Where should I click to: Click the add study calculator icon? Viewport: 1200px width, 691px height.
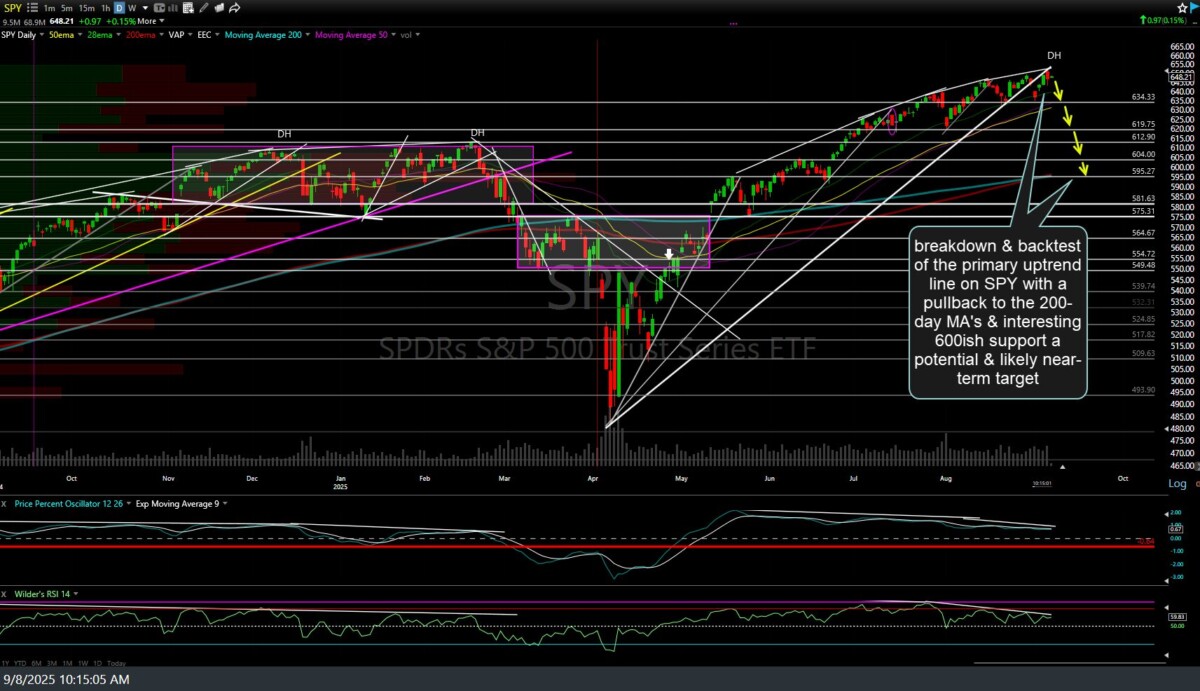click(x=188, y=7)
